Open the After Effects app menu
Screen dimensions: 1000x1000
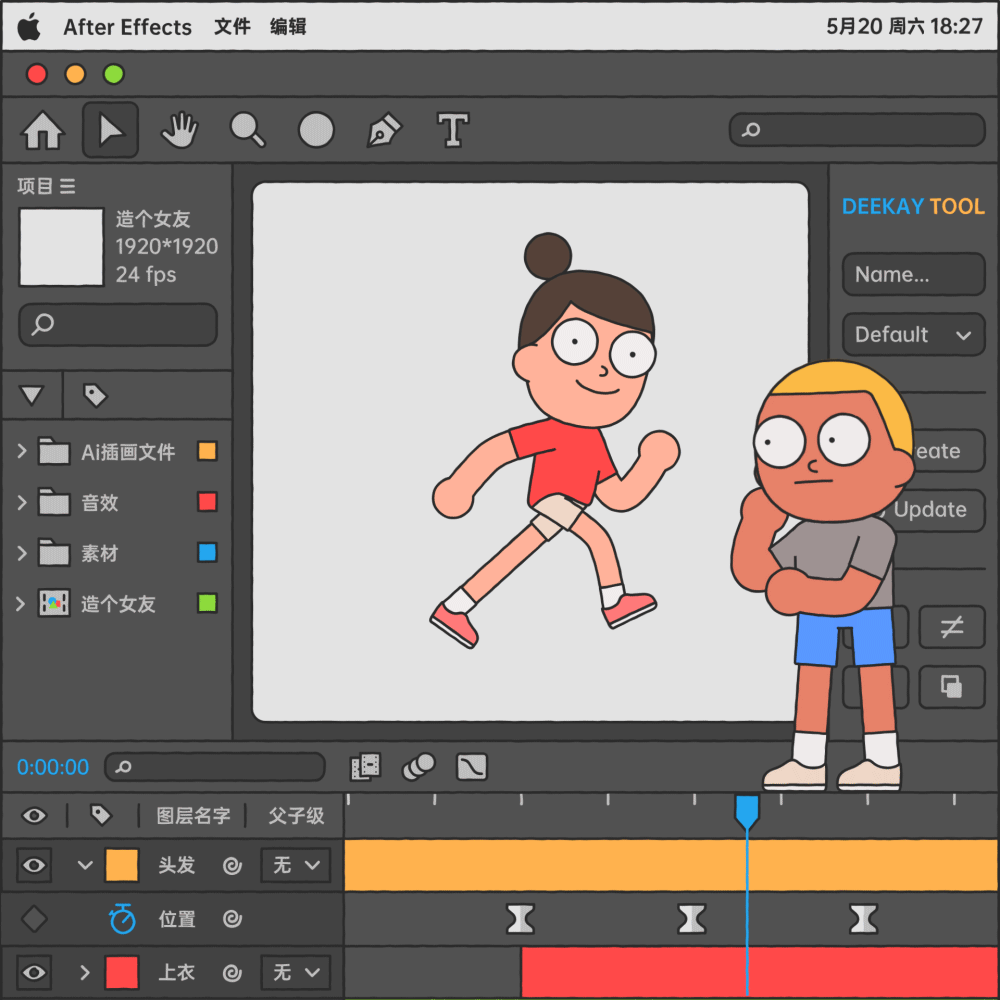[x=128, y=27]
